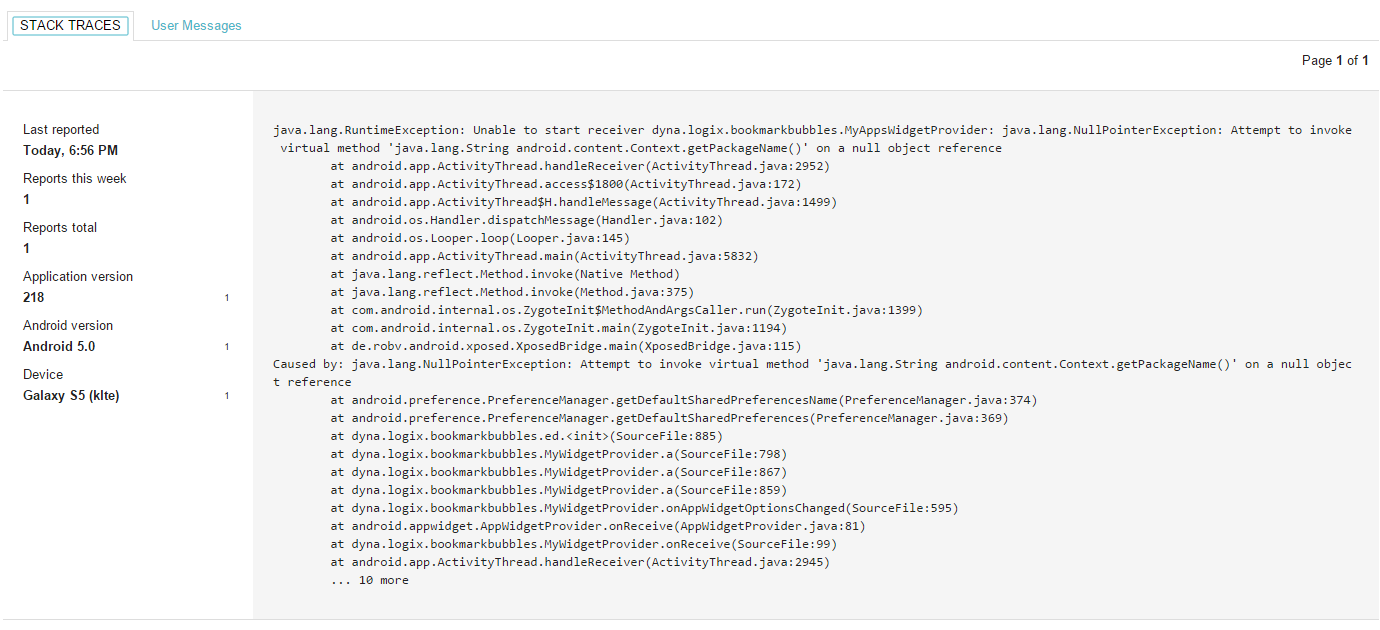Viewport: 1380px width, 630px height.
Task: Click the onAppWidgetOptionsChanged stack frame
Action: (644, 508)
